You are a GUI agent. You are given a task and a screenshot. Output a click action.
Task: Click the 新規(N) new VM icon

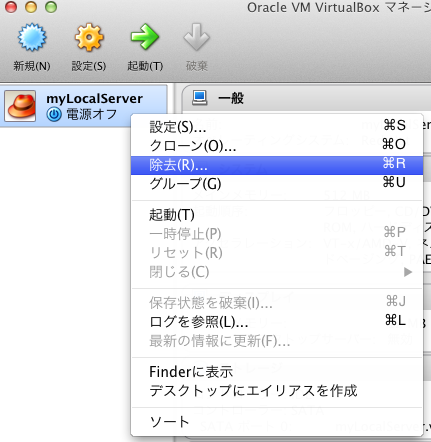tap(32, 37)
